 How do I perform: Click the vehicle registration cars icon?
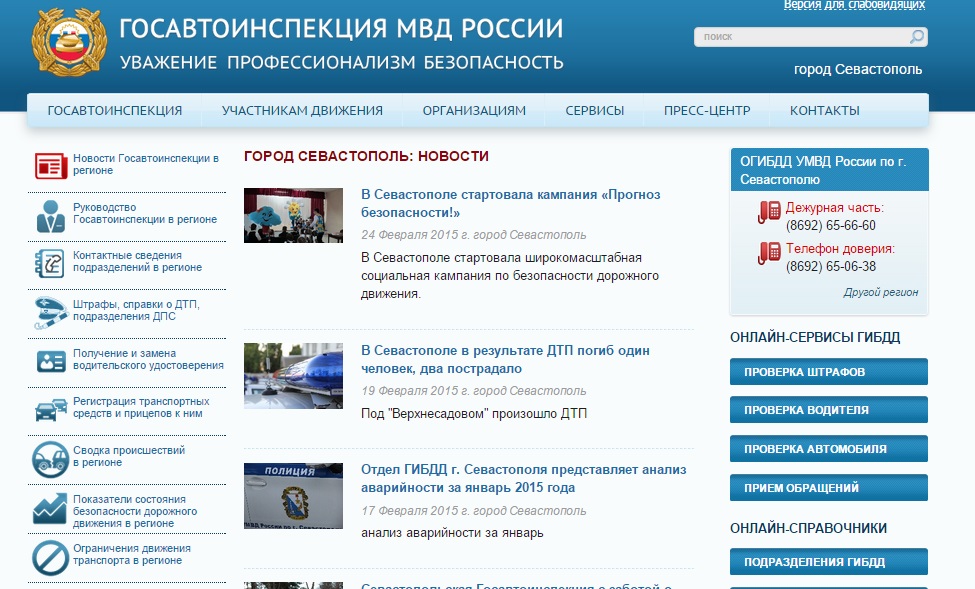coord(51,410)
